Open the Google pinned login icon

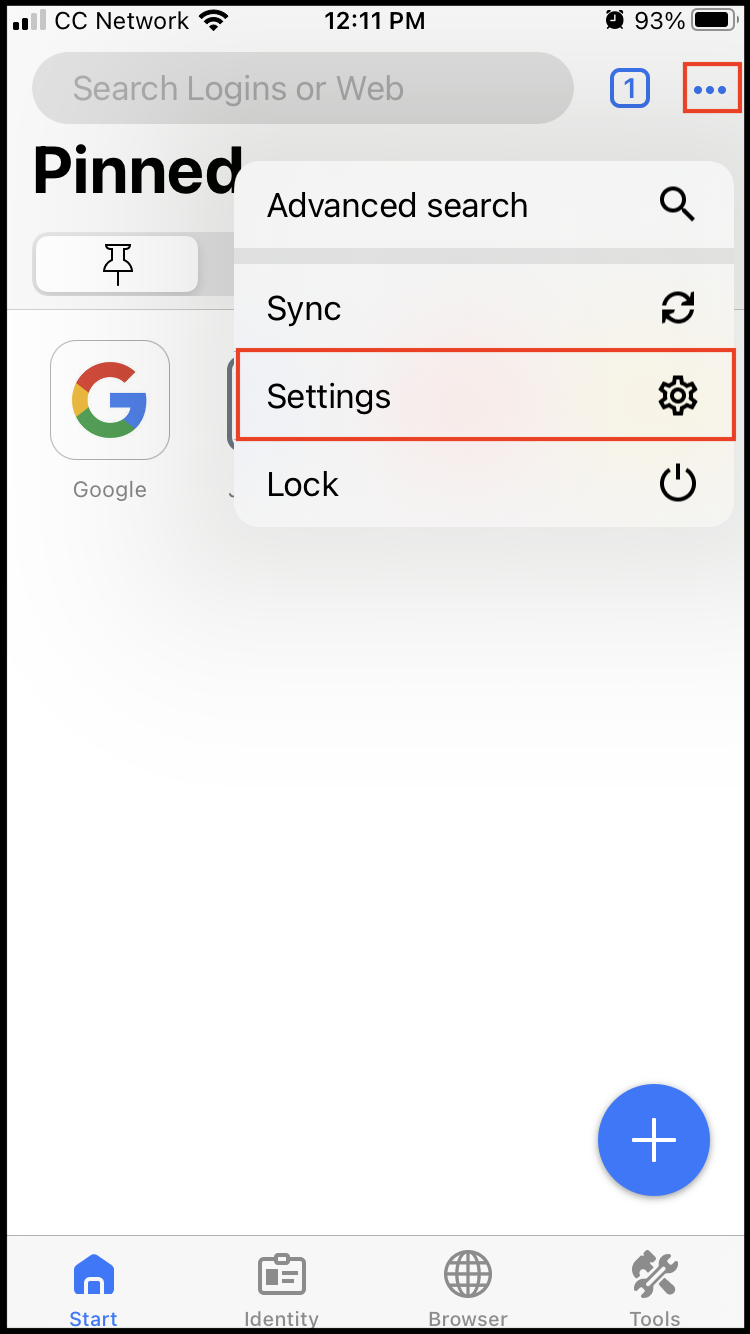point(110,400)
